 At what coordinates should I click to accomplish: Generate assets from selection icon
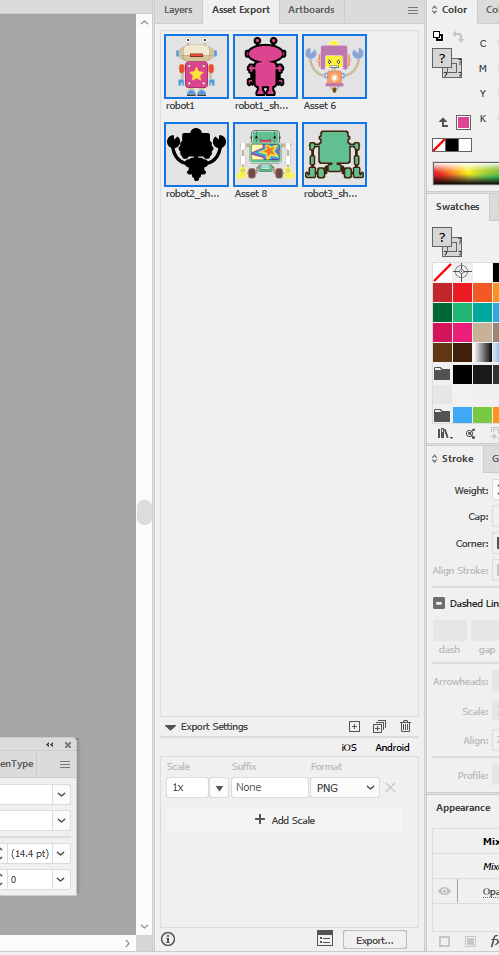coord(354,726)
